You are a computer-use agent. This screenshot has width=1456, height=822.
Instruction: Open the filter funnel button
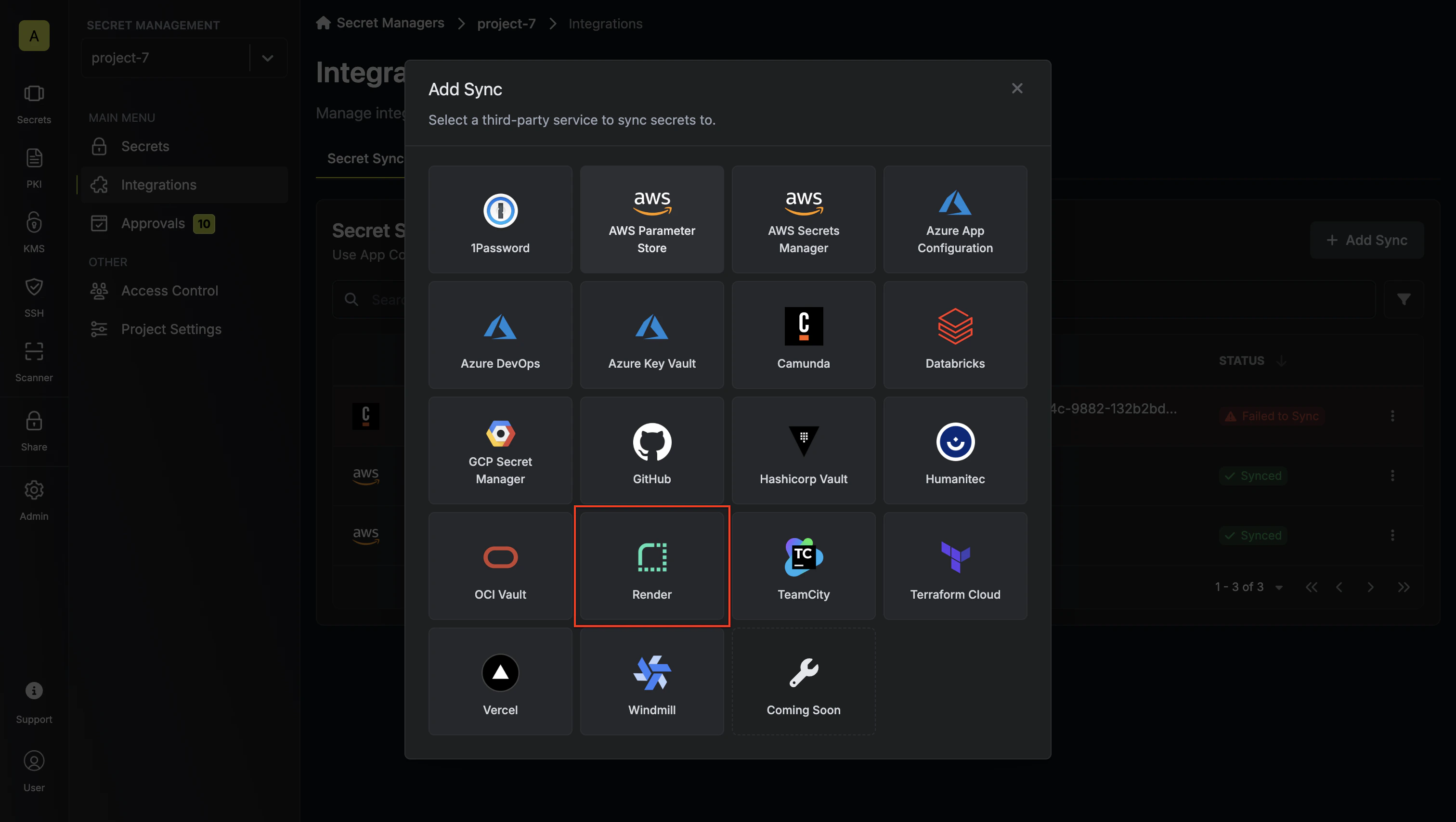coord(1404,299)
